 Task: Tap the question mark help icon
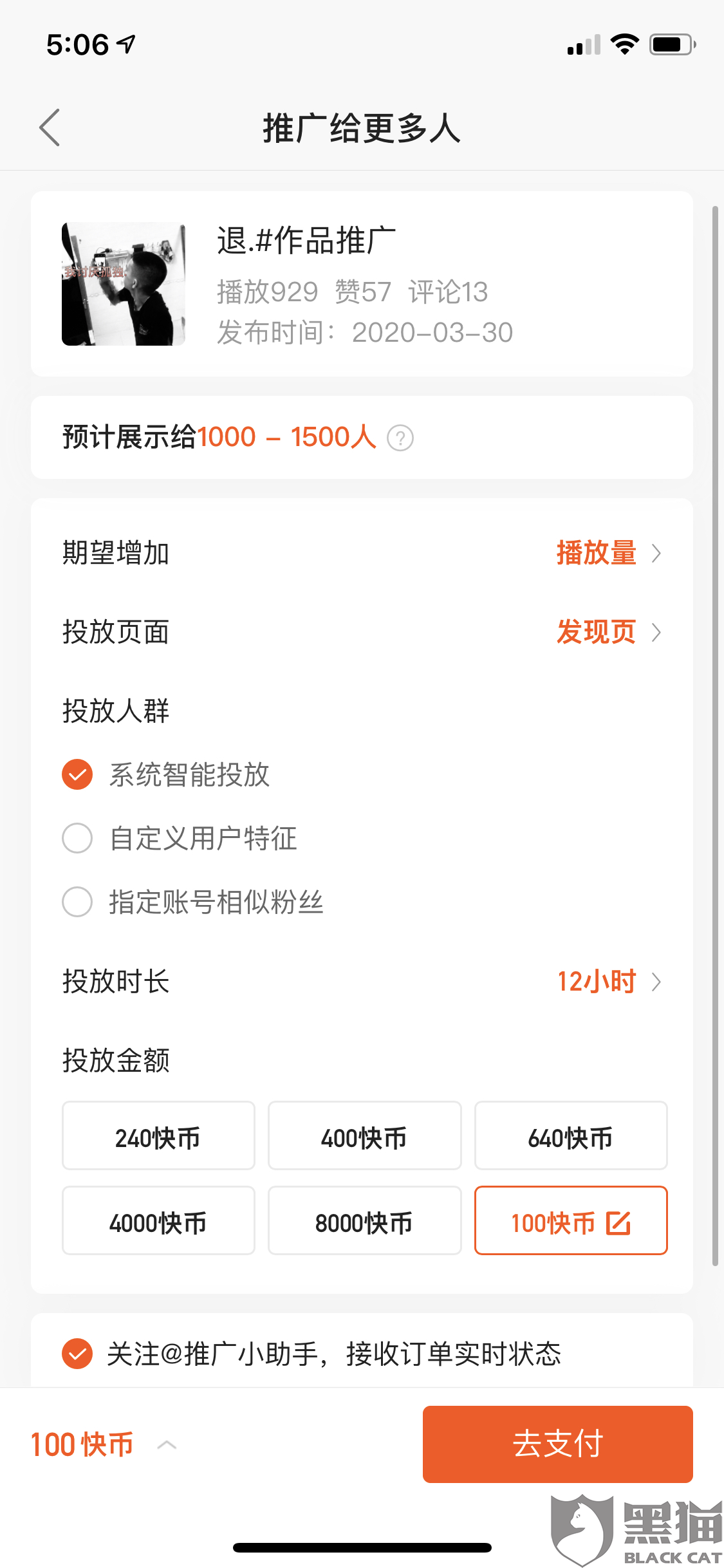(400, 438)
